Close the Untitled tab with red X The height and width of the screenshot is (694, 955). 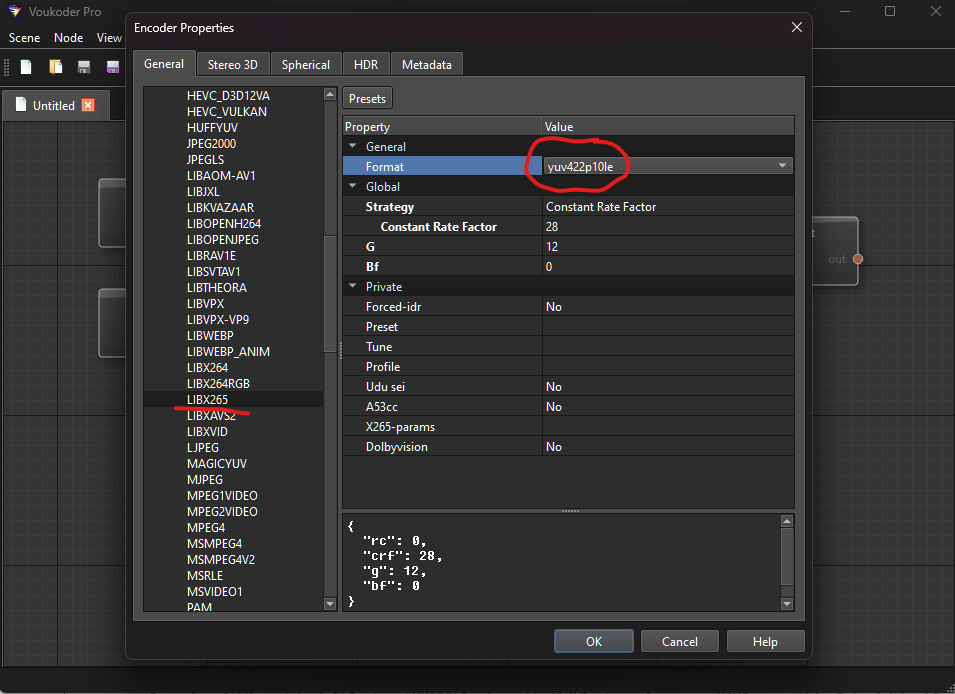[88, 105]
